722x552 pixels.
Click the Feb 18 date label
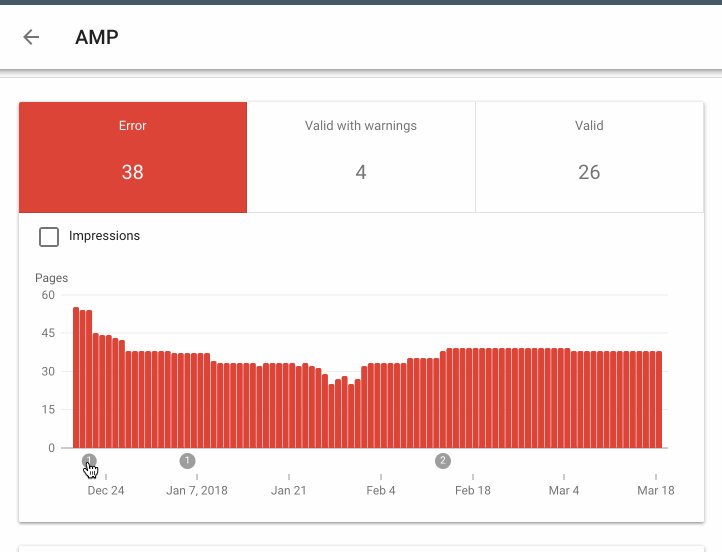pos(473,490)
